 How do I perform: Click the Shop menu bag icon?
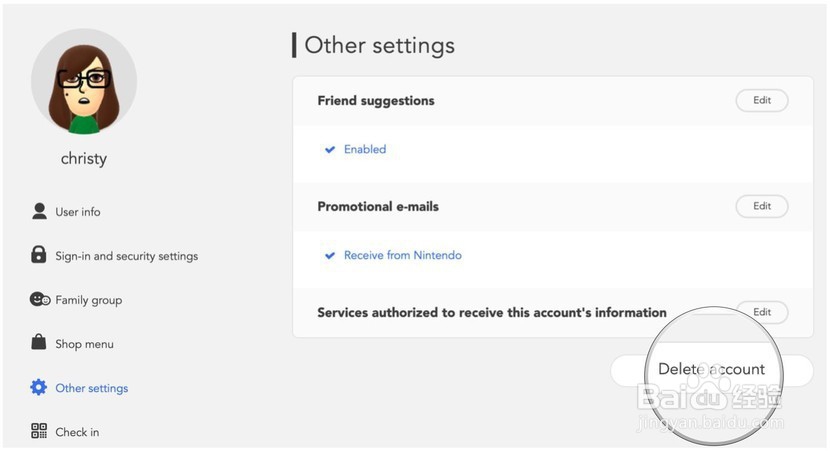pyautogui.click(x=39, y=342)
